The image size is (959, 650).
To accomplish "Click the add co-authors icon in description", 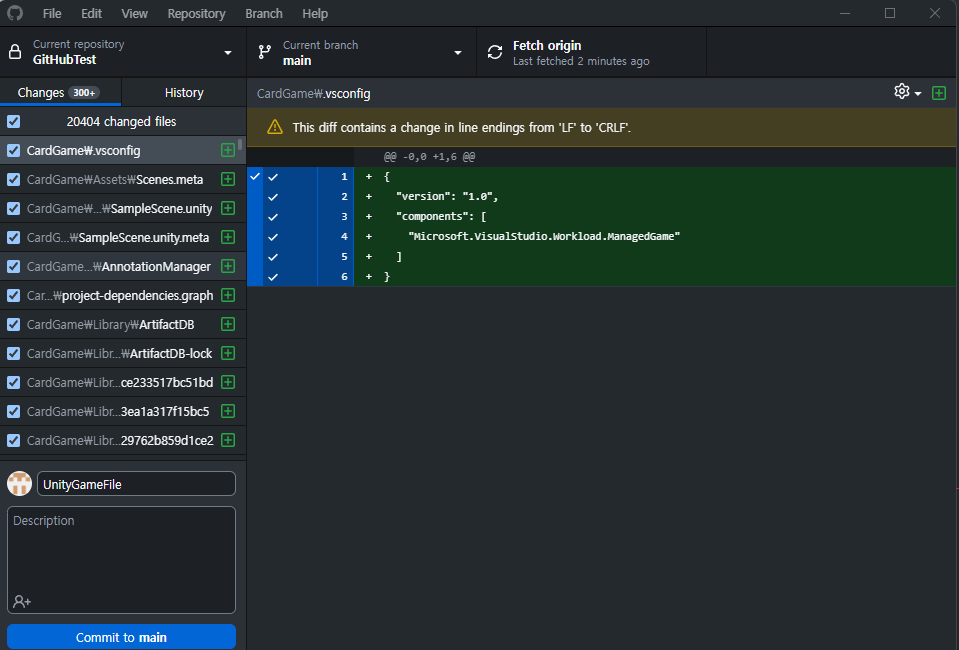I will 22,602.
